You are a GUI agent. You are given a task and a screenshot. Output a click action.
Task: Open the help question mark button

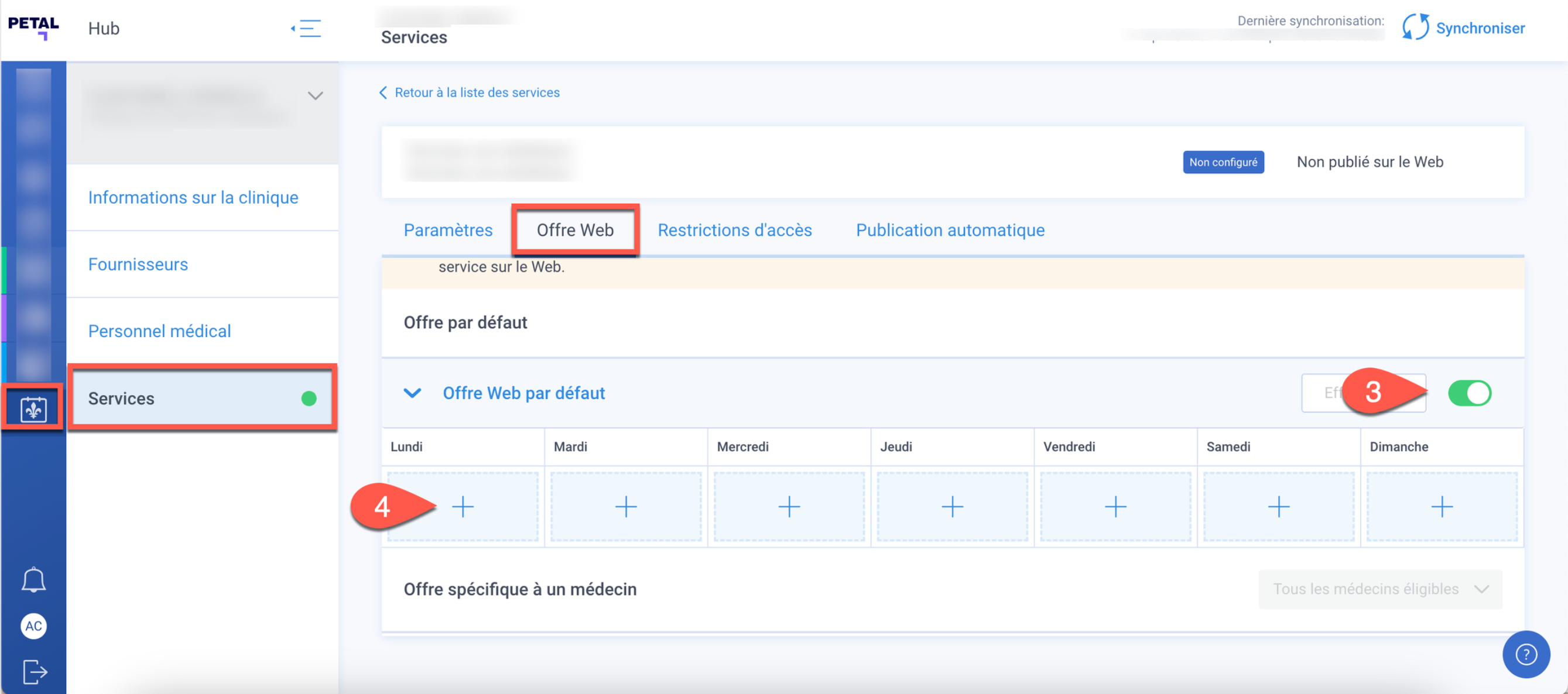[x=1525, y=654]
